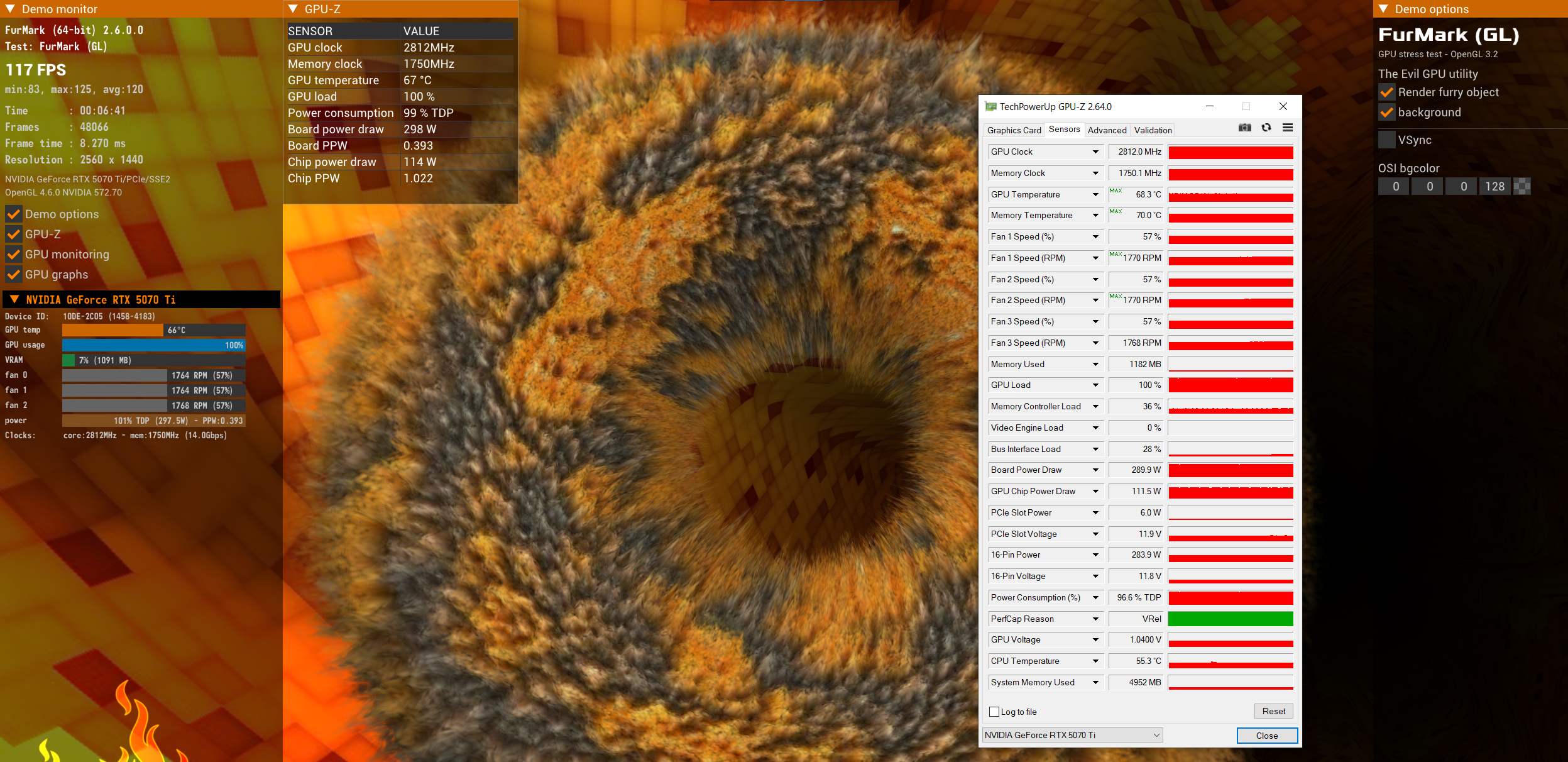Click the GPU-Z screenshot camera icon
This screenshot has width=1568, height=762.
pos(1244,128)
